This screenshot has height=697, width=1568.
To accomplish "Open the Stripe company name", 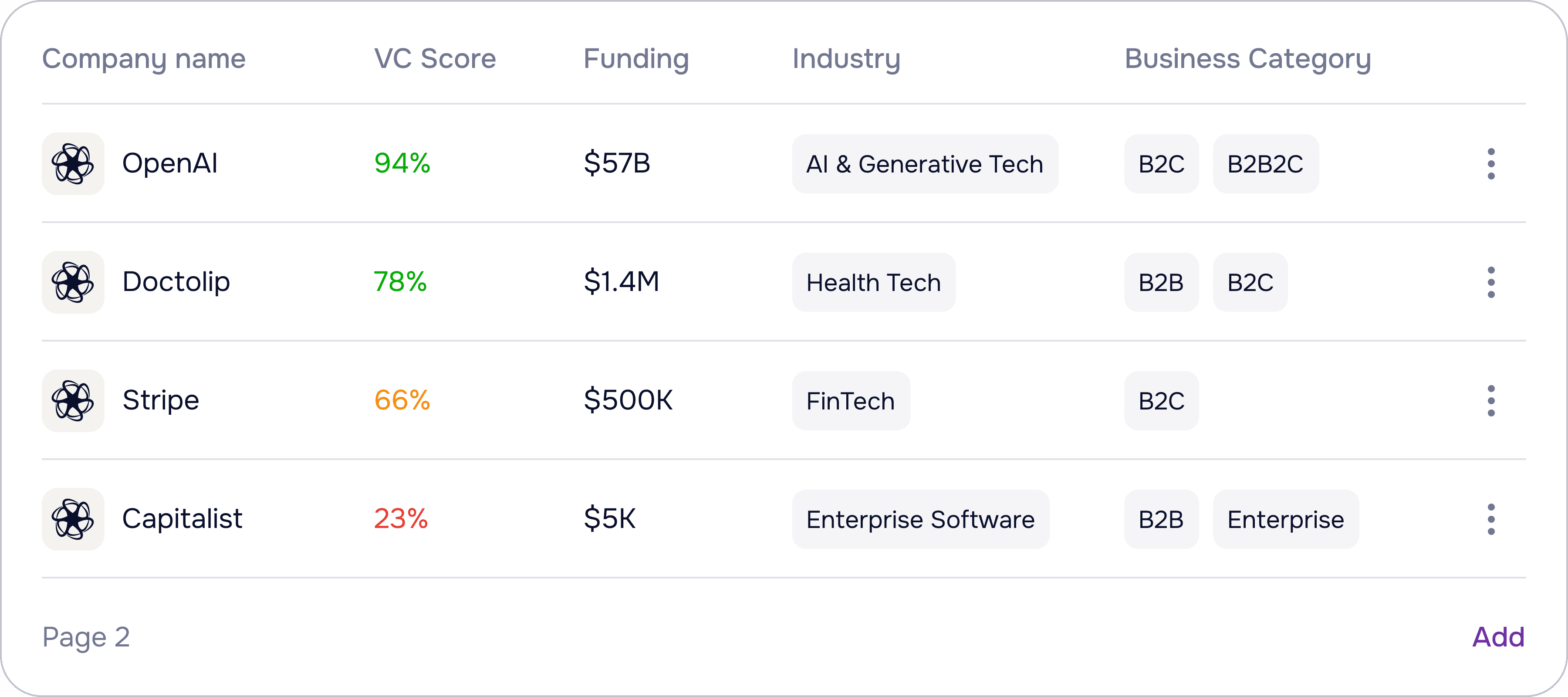I will click(x=161, y=400).
